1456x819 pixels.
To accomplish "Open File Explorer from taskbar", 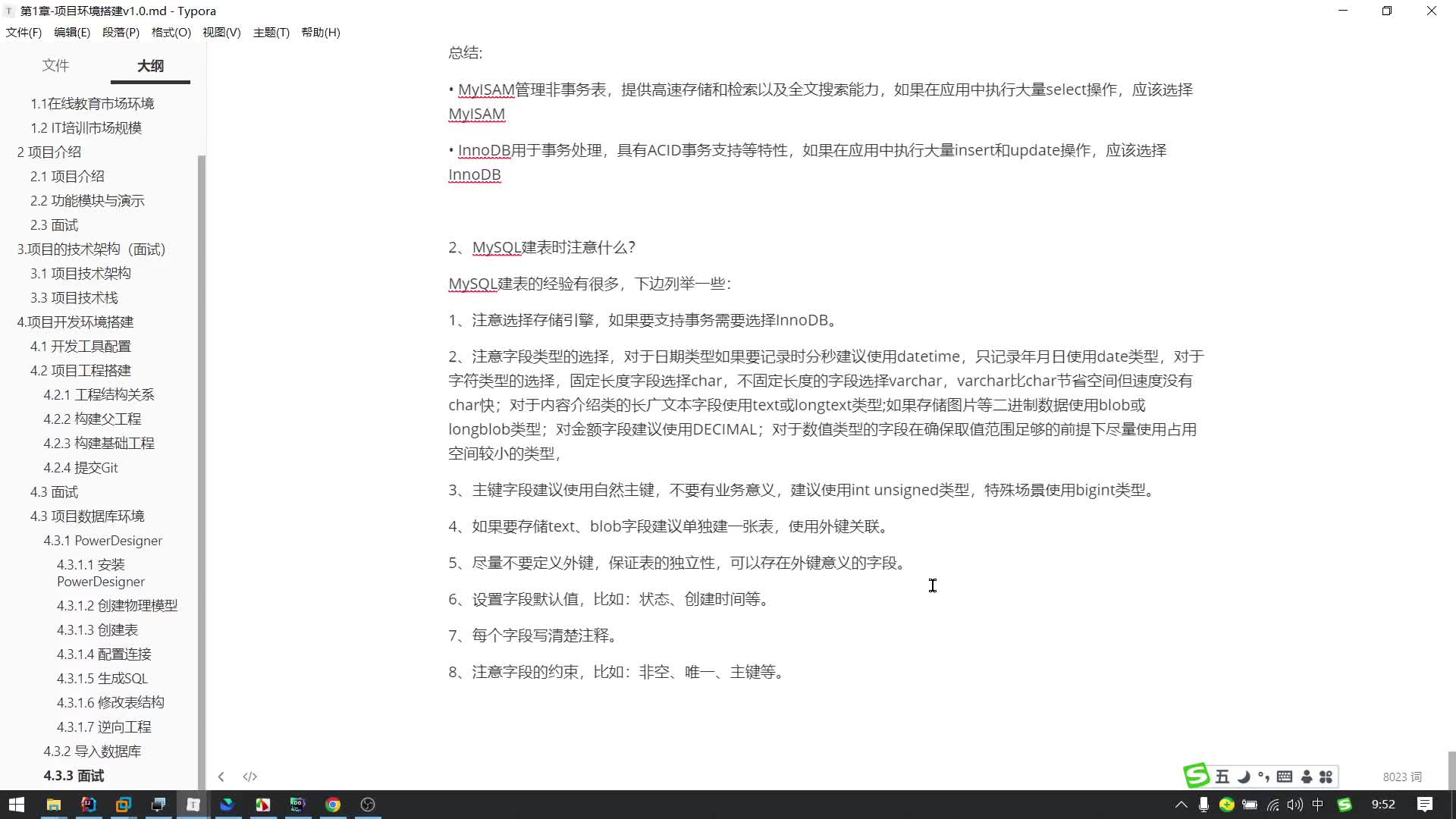I will [x=53, y=805].
